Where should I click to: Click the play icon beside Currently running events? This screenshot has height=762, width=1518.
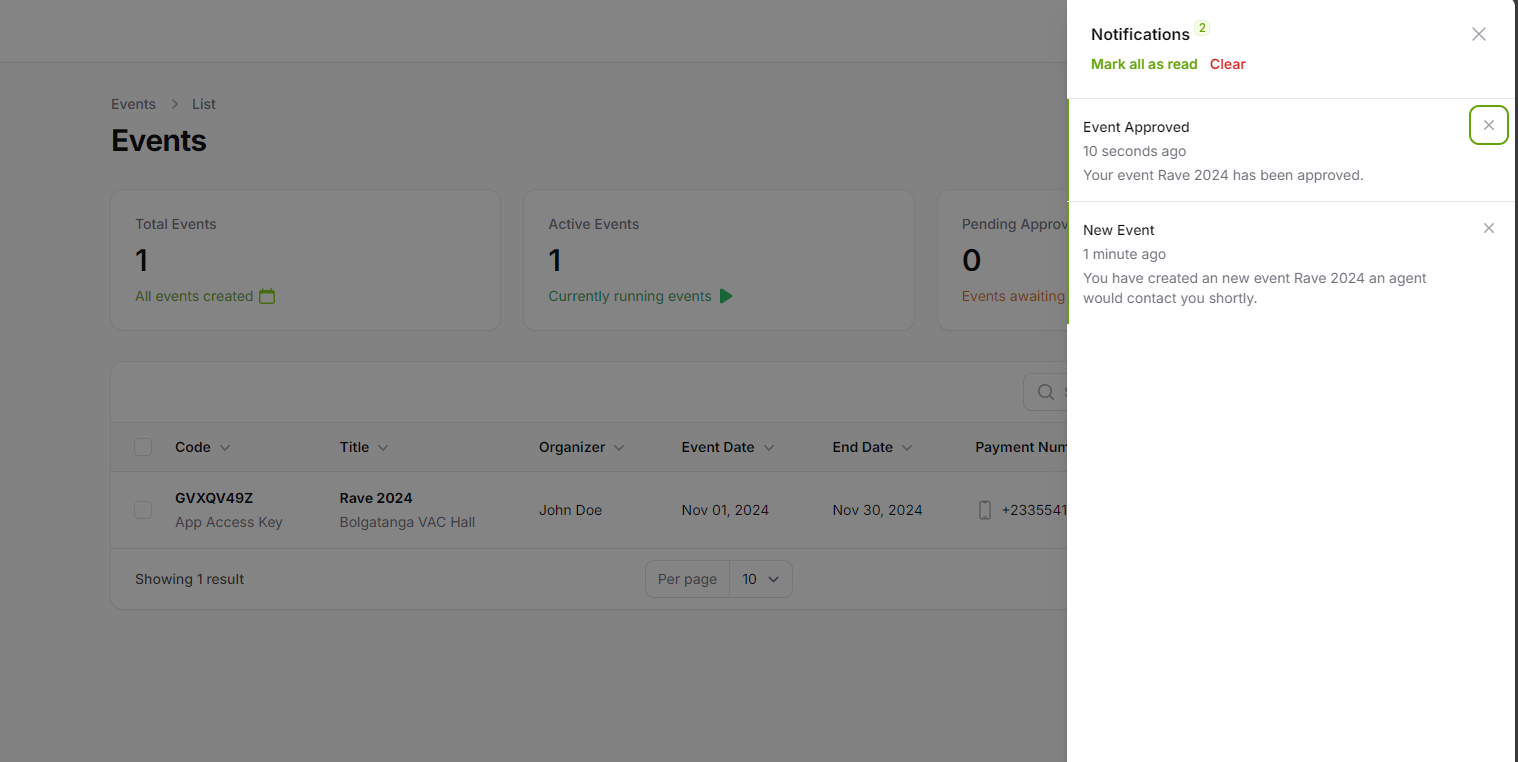coord(726,296)
